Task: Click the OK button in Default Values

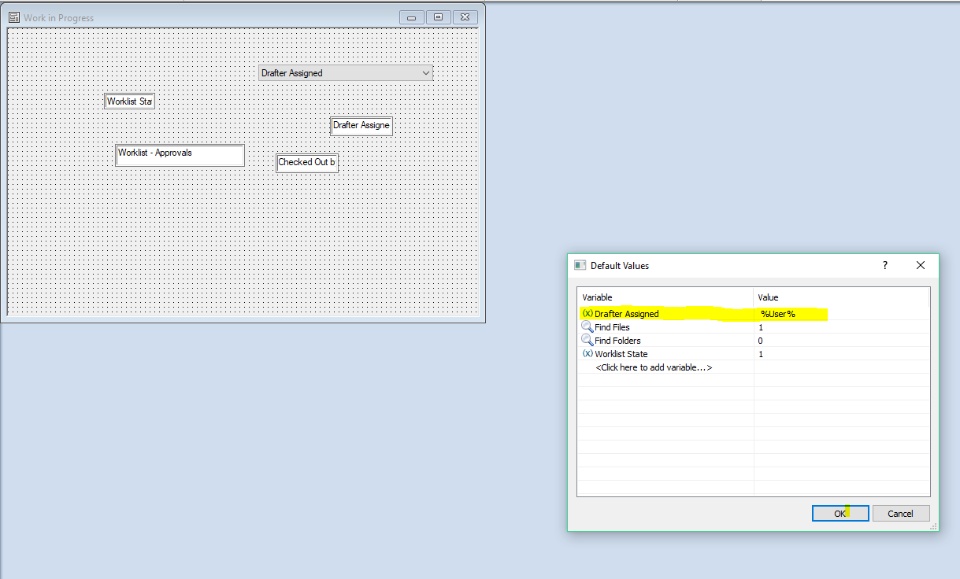Action: tap(840, 514)
